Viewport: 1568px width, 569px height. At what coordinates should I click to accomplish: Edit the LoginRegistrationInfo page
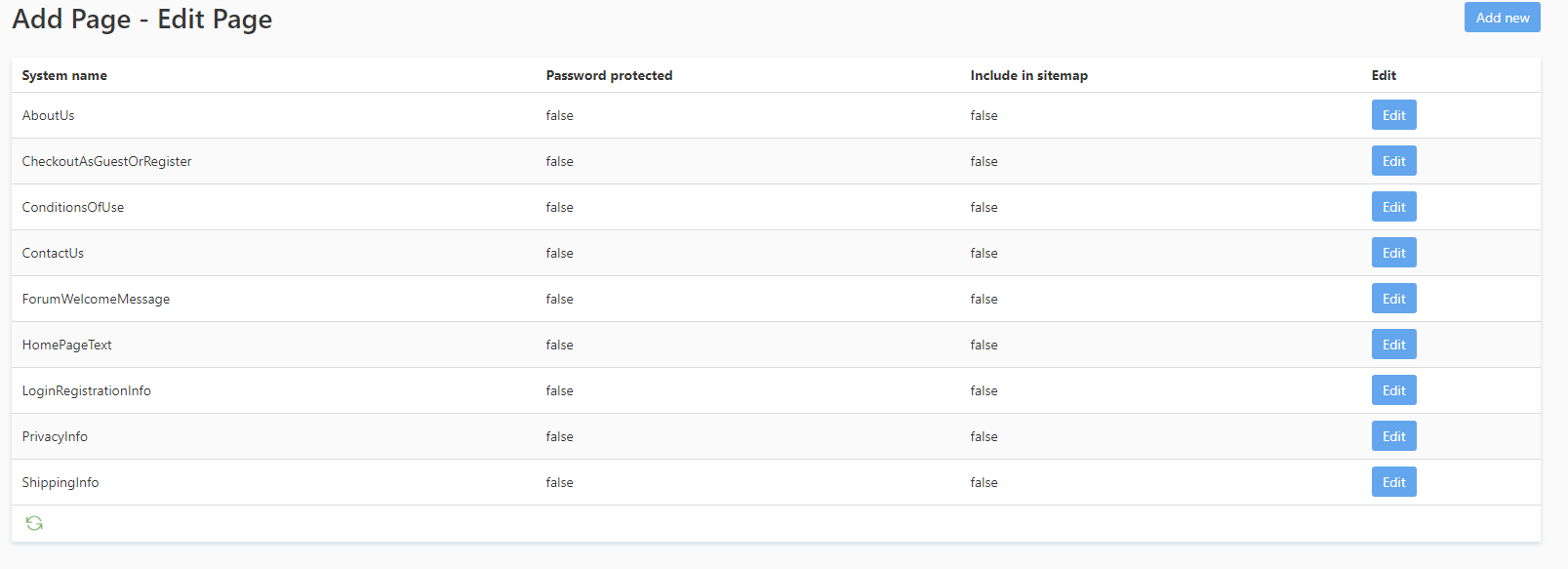[1393, 390]
